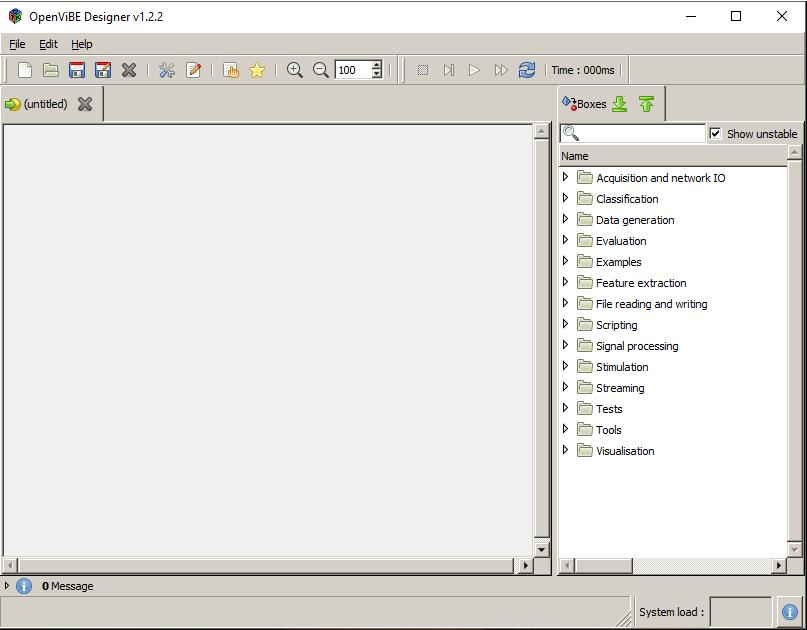Expand the Stimulation tree arrow
This screenshot has width=807, height=630.
coord(565,366)
